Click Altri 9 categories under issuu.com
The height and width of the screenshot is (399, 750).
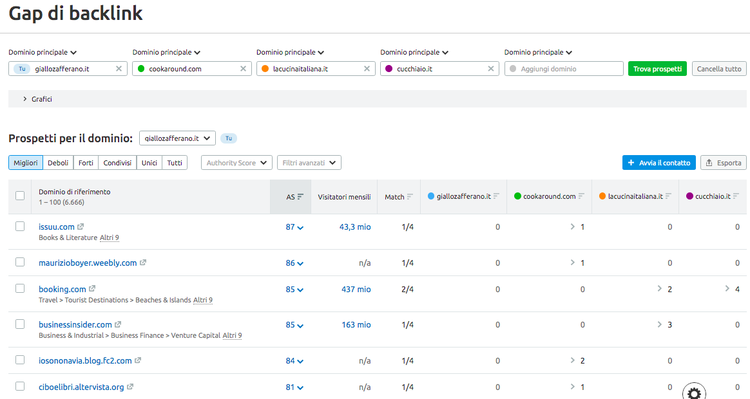[110, 237]
